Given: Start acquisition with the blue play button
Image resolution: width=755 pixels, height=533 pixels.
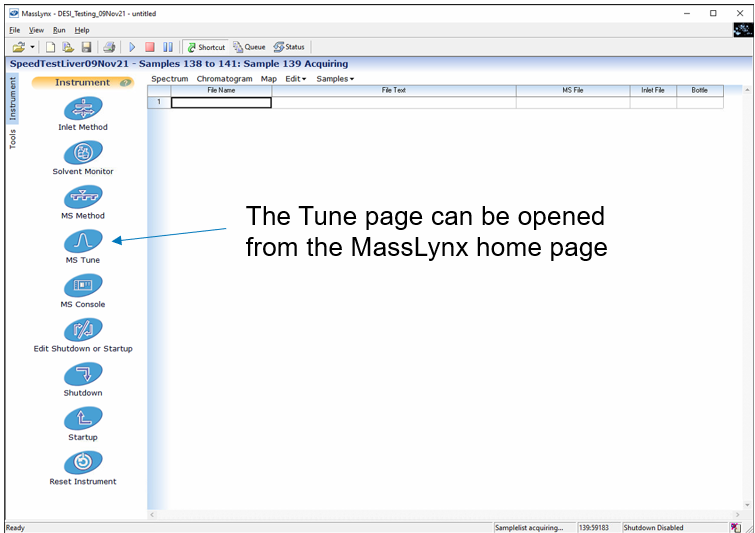Looking at the screenshot, I should tap(132, 47).
